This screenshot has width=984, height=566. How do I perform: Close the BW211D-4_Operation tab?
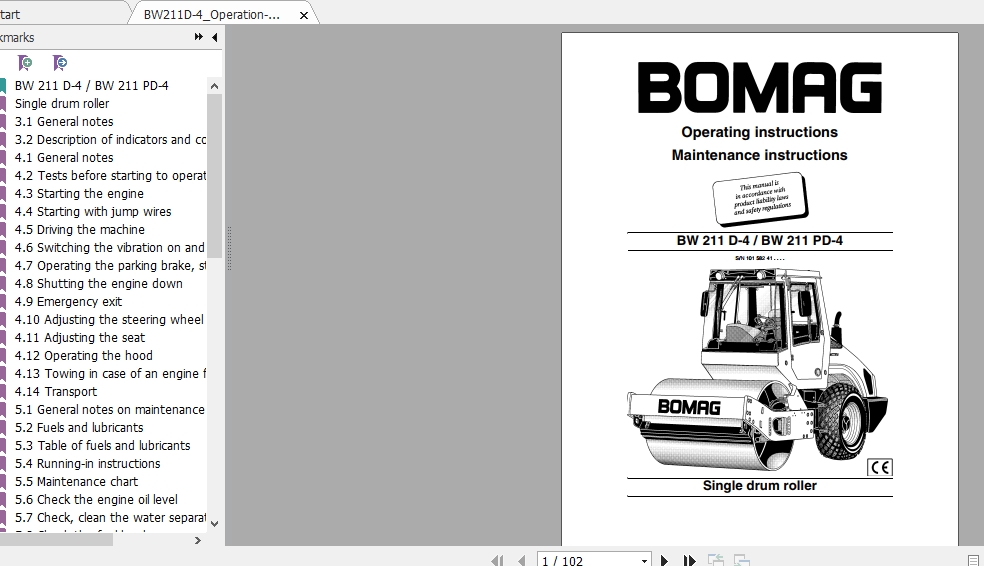pos(304,16)
